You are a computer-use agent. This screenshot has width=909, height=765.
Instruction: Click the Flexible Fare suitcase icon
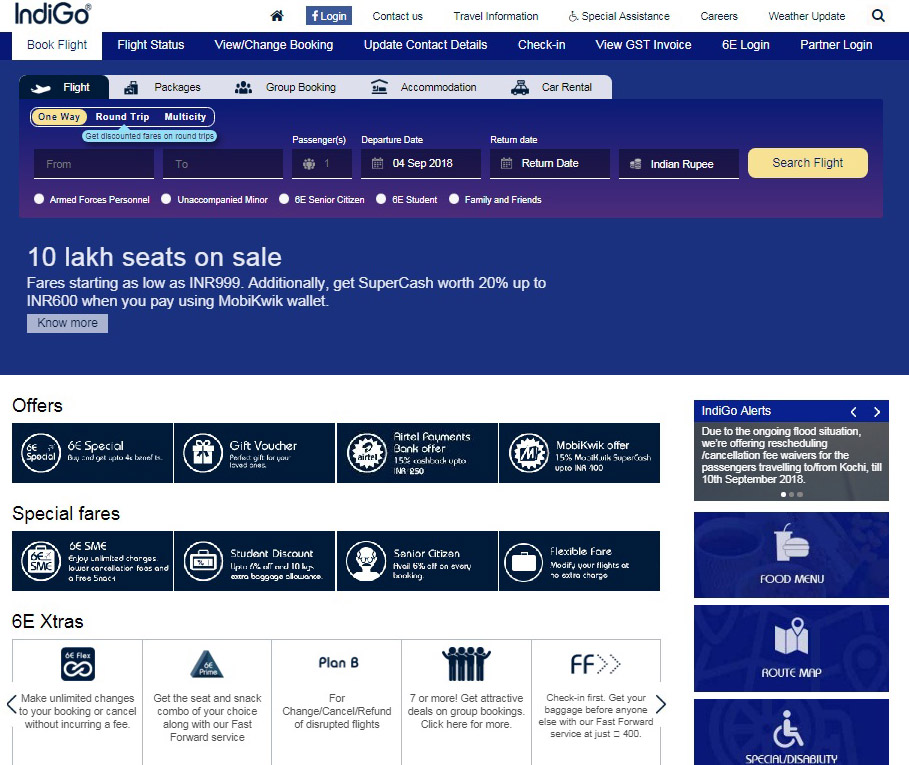523,562
